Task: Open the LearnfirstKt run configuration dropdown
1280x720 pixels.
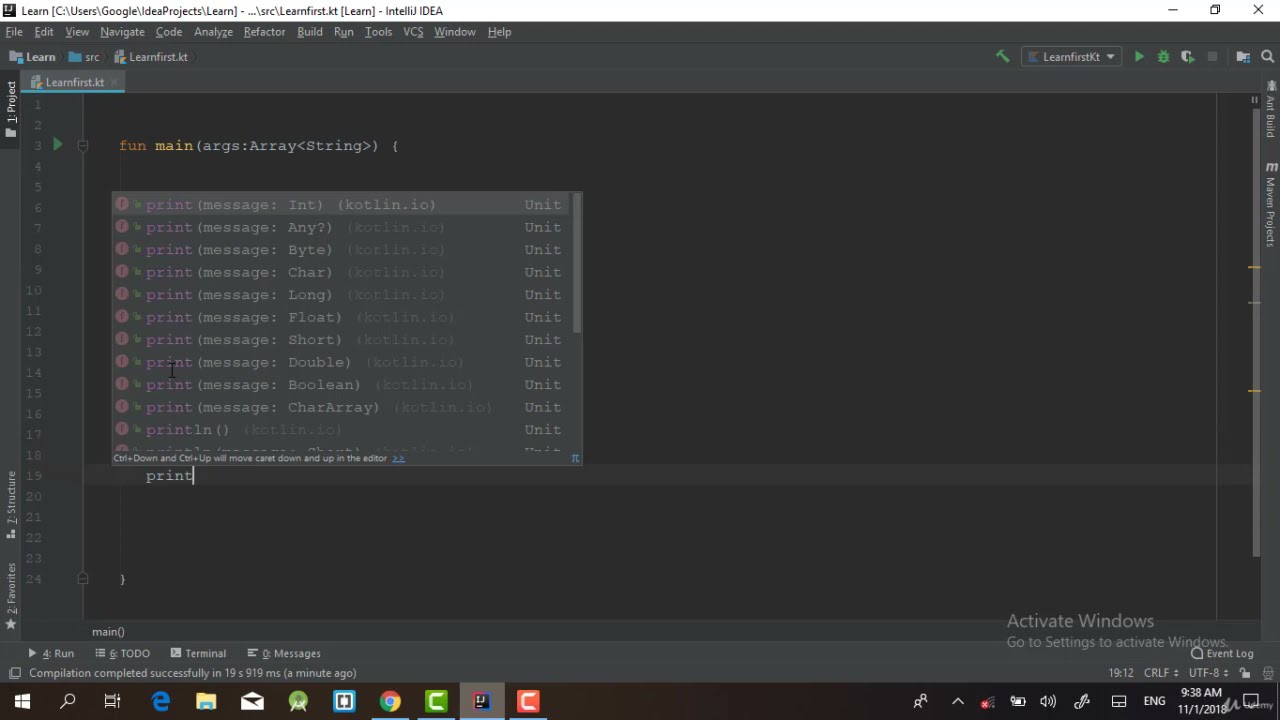Action: coord(1071,57)
